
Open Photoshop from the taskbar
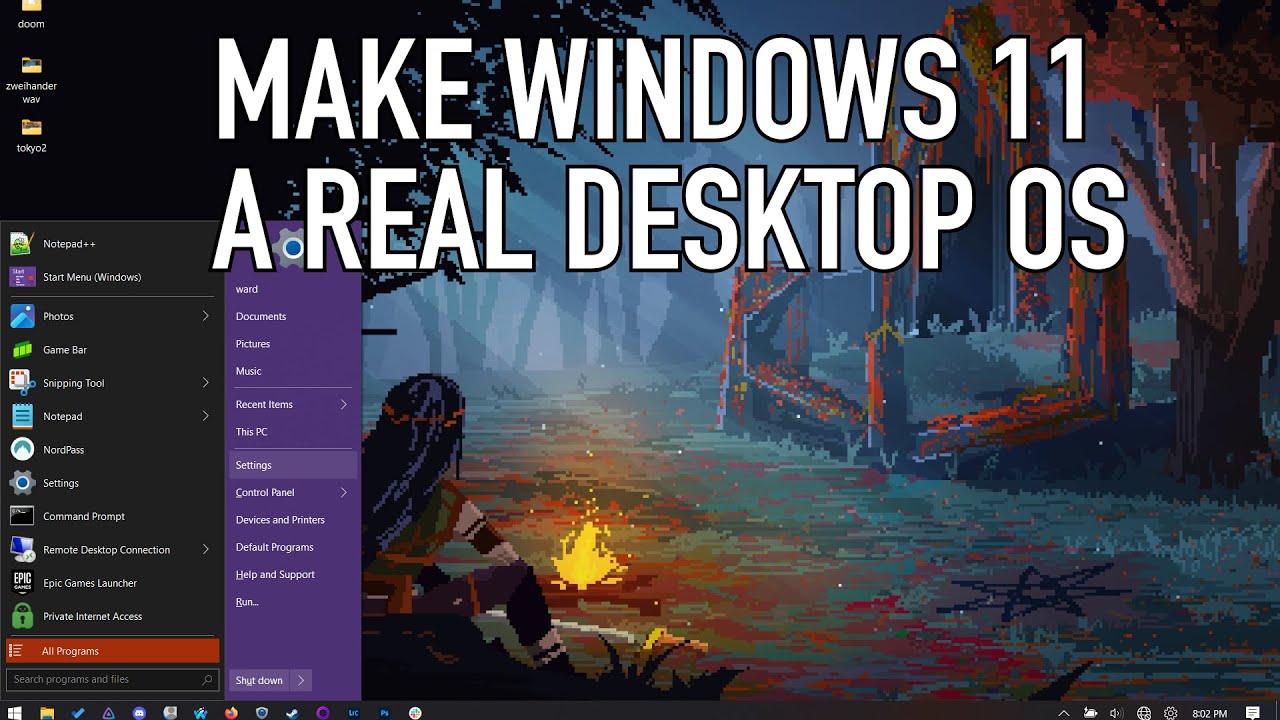click(x=386, y=712)
